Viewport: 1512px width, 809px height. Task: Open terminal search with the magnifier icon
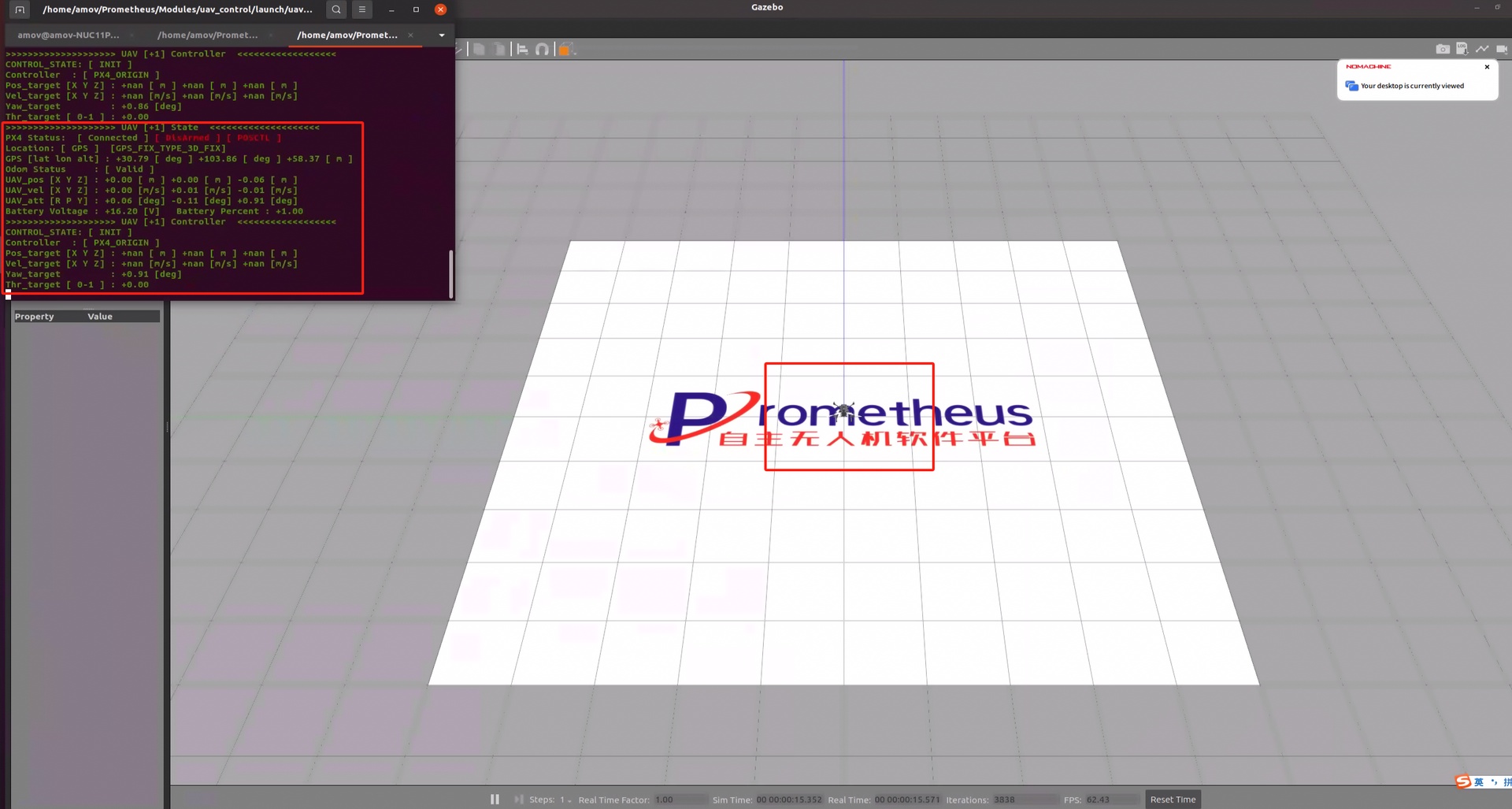click(336, 9)
